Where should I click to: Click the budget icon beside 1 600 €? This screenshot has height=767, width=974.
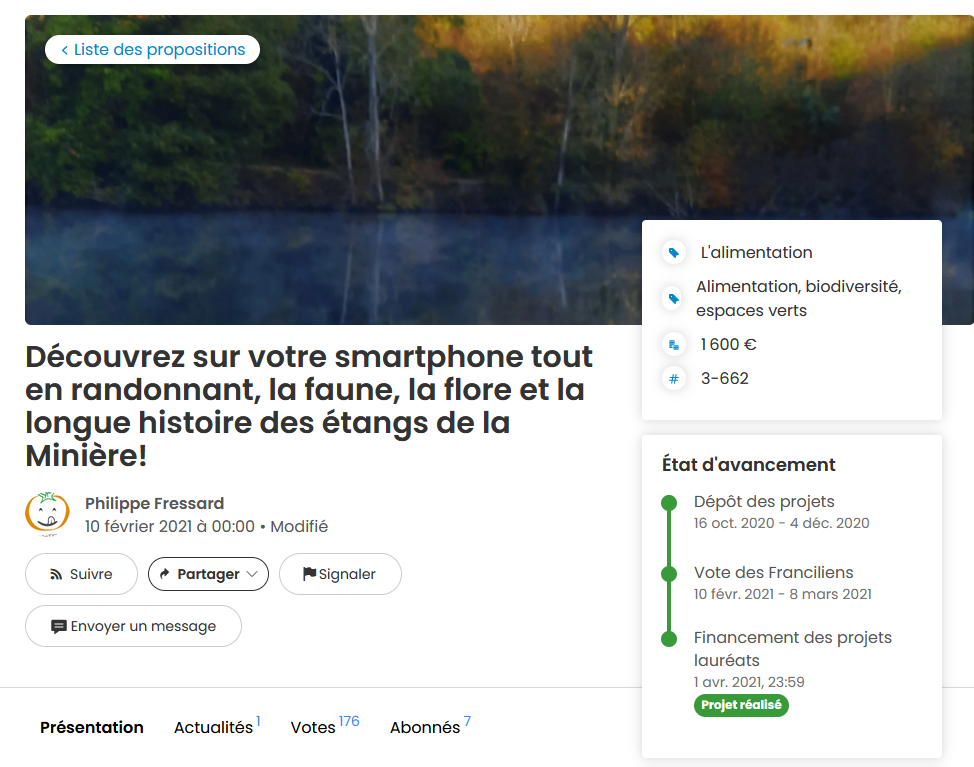[673, 345]
